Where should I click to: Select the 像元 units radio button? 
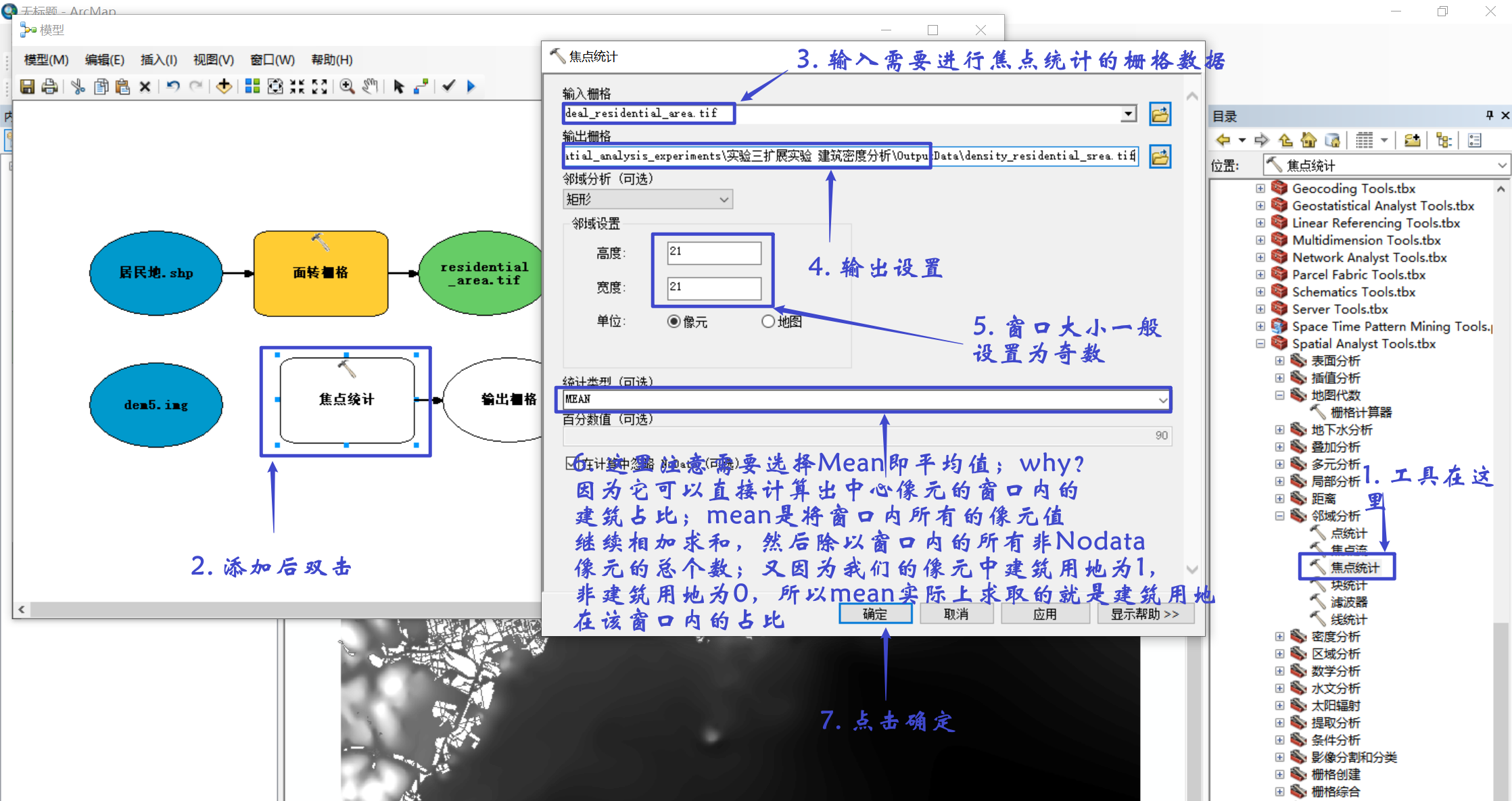tap(674, 322)
